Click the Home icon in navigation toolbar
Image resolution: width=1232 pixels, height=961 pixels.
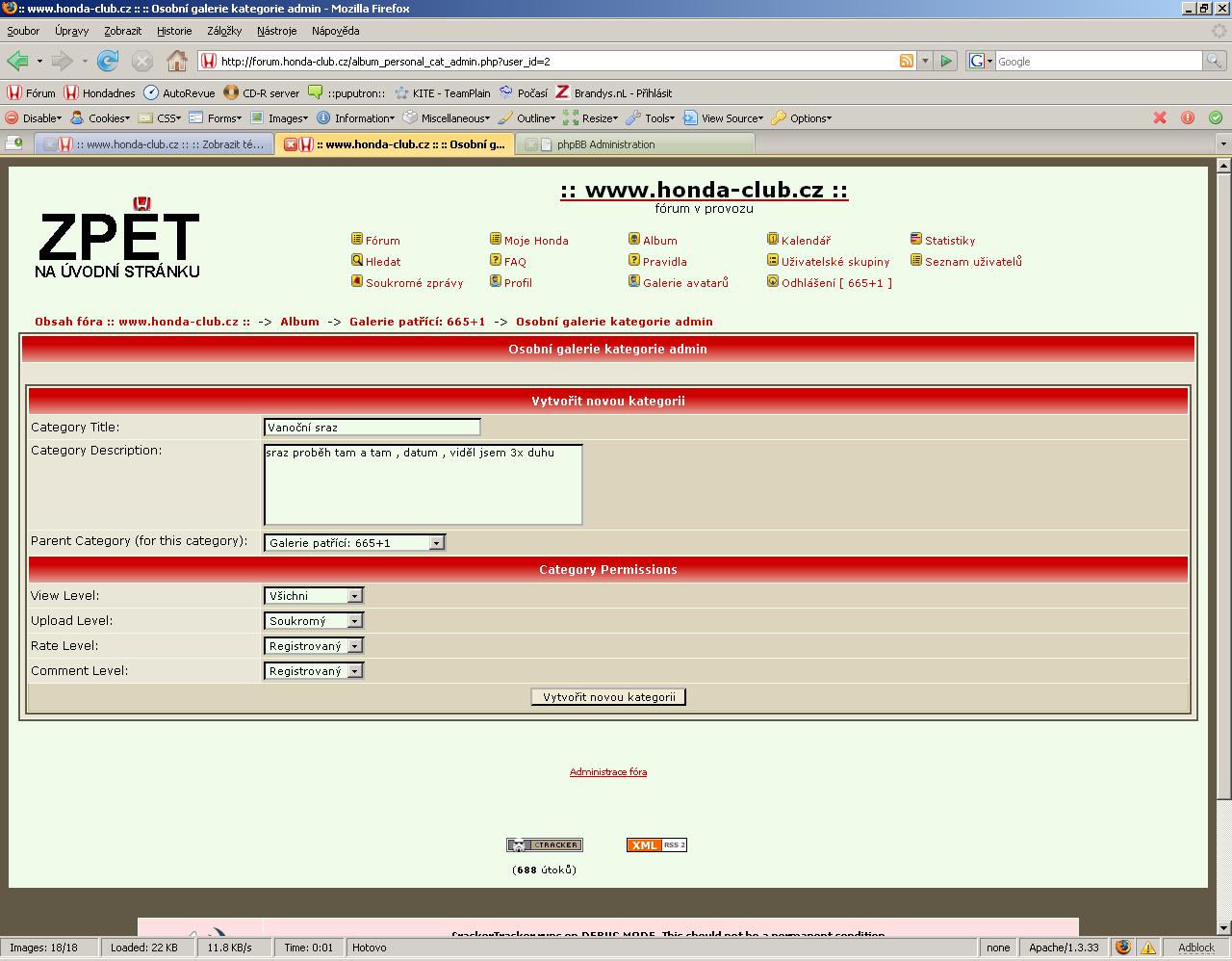176,62
